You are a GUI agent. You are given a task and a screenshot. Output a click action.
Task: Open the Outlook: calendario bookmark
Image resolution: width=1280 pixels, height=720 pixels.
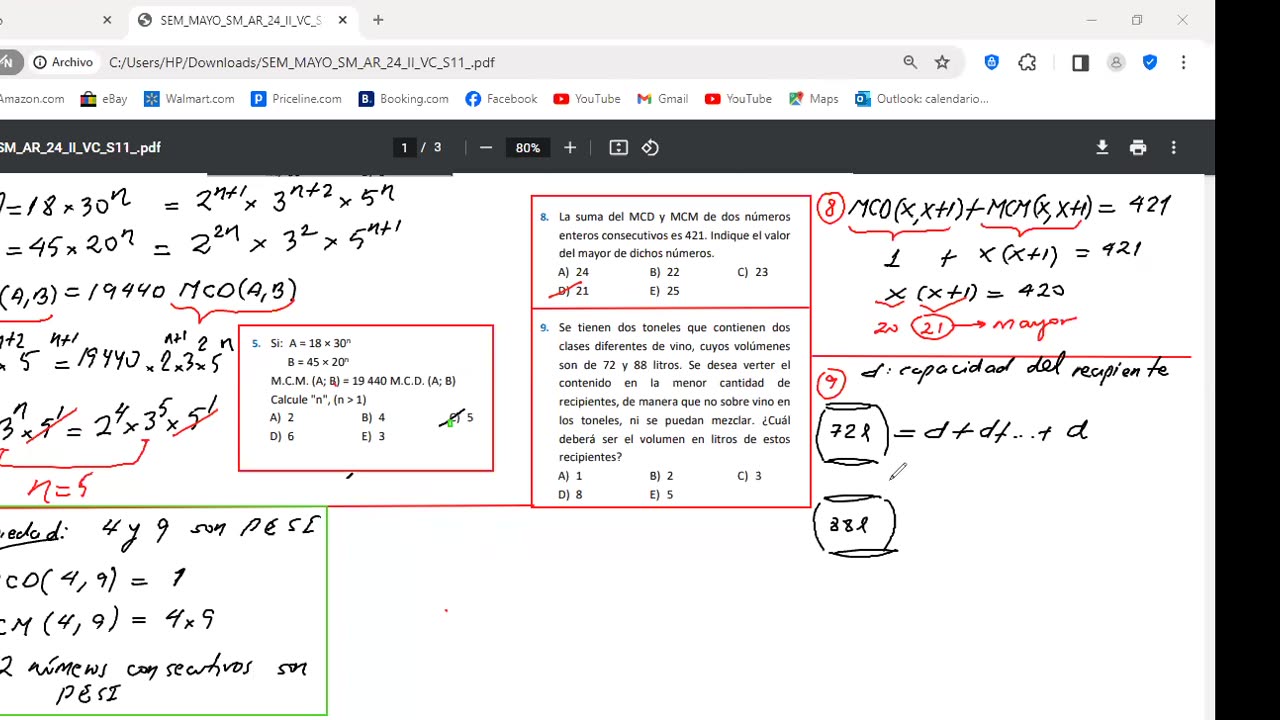coord(922,99)
